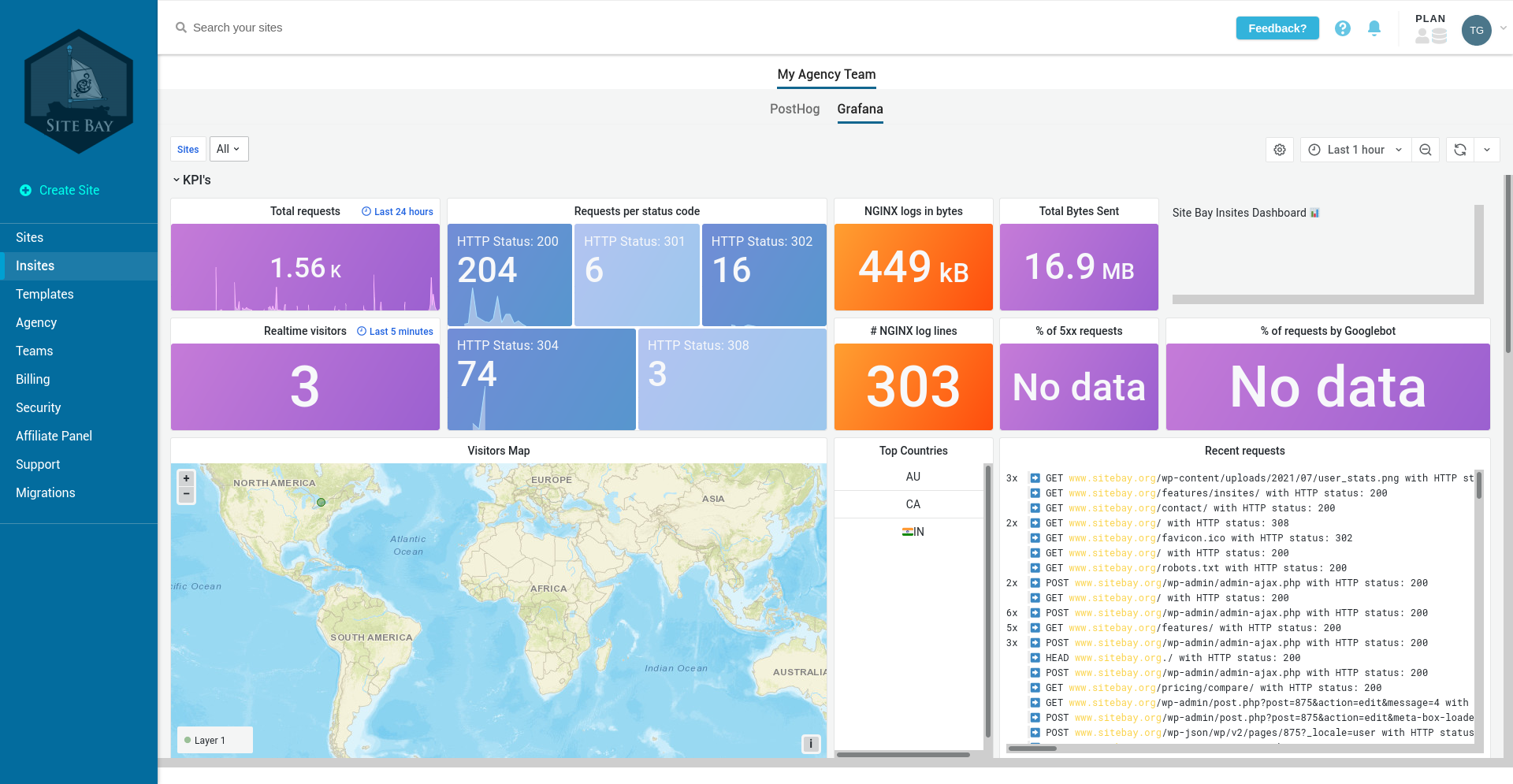
Task: Click the Recent requests horizontal scrollbar
Action: (1032, 749)
